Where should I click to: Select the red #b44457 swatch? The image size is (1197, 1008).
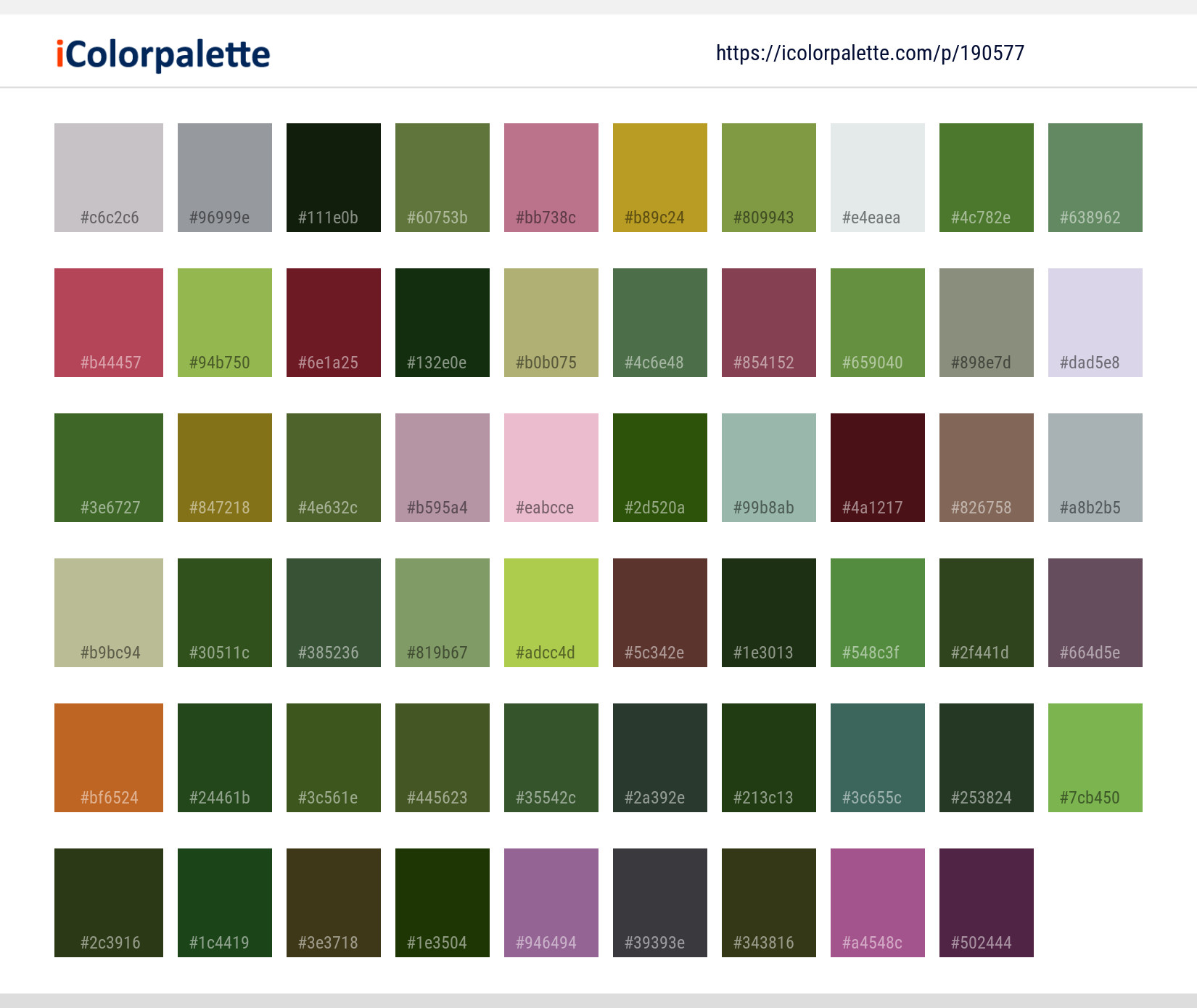(109, 323)
